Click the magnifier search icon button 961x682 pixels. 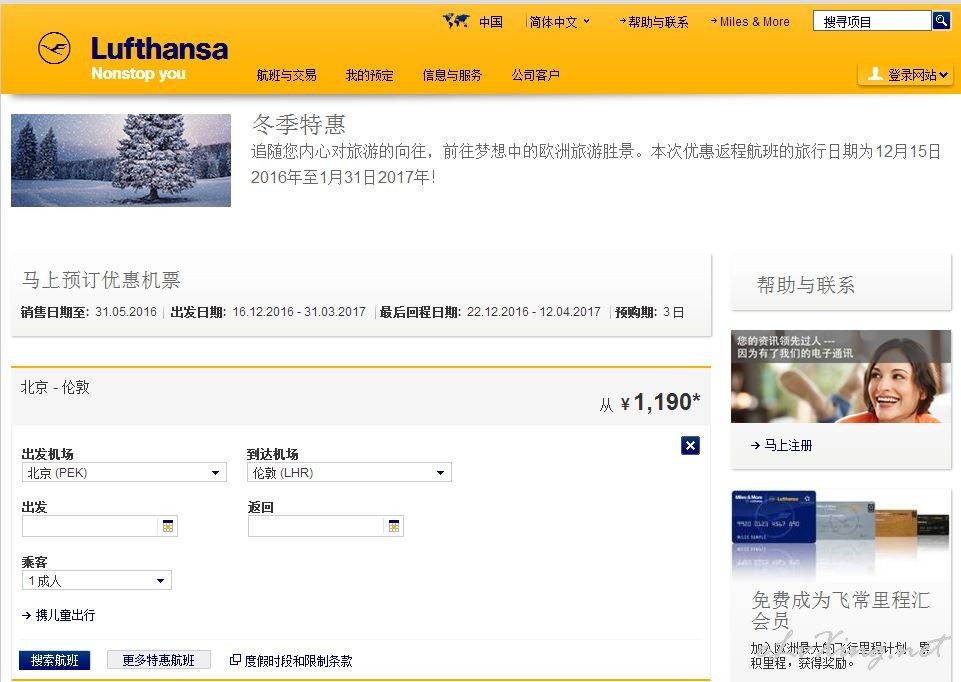tap(940, 21)
